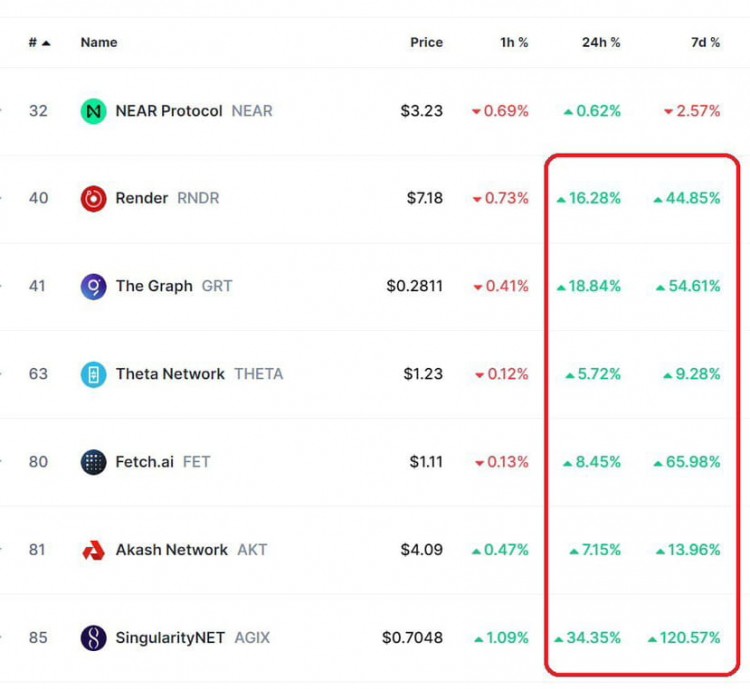
Task: Toggle rank sort arrow beside # header
Action: (46, 43)
